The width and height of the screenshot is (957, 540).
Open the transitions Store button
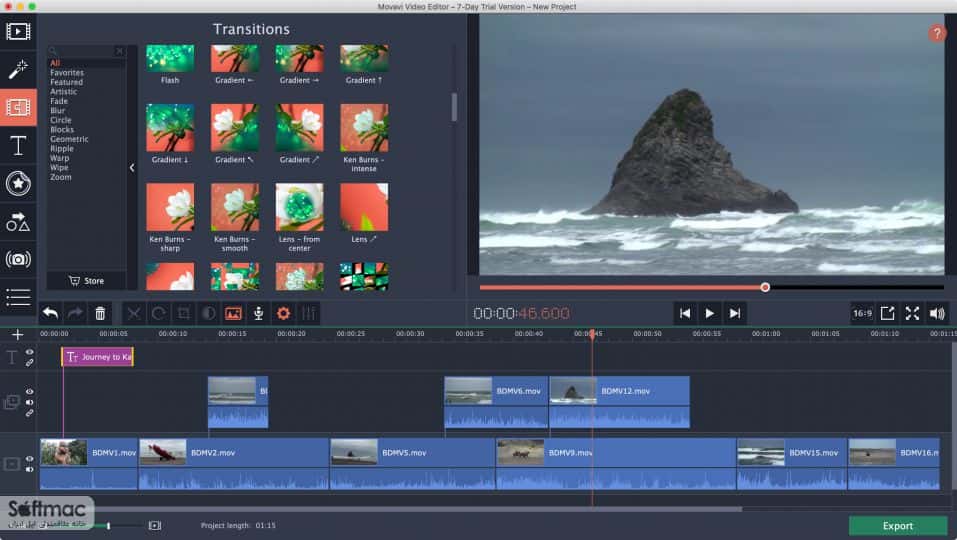86,281
